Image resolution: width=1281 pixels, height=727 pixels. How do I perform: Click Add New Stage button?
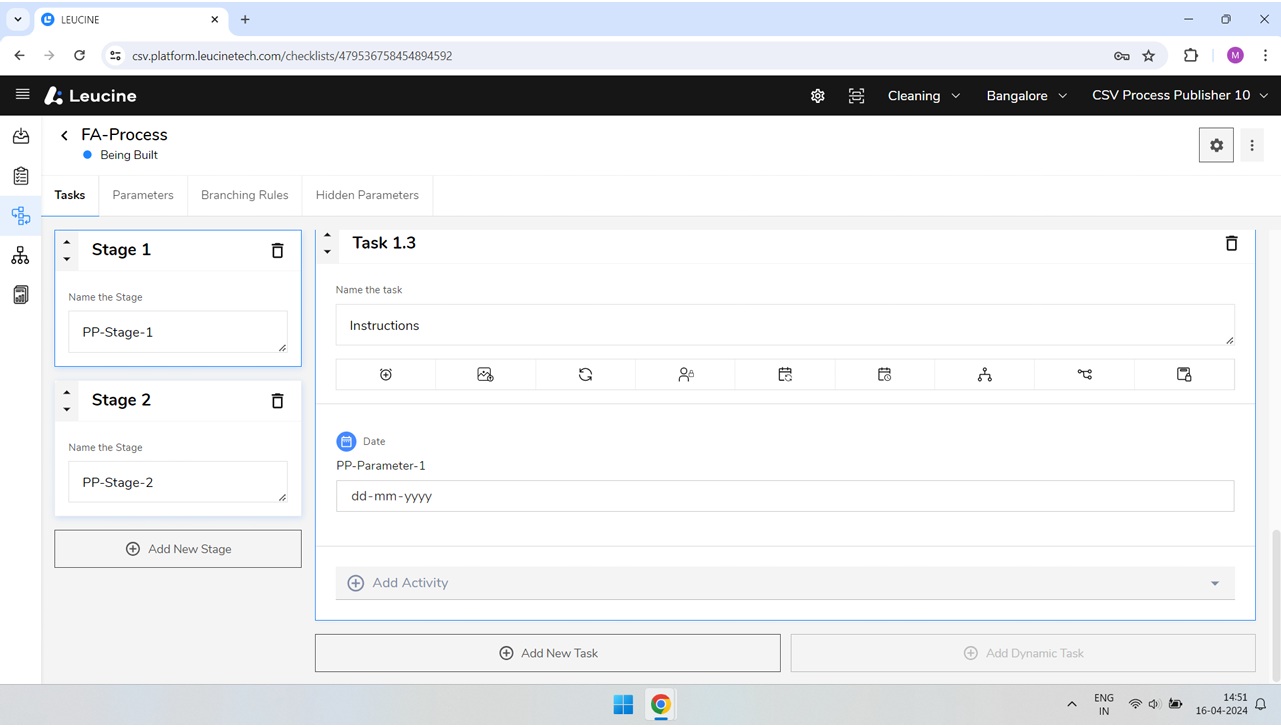click(178, 549)
